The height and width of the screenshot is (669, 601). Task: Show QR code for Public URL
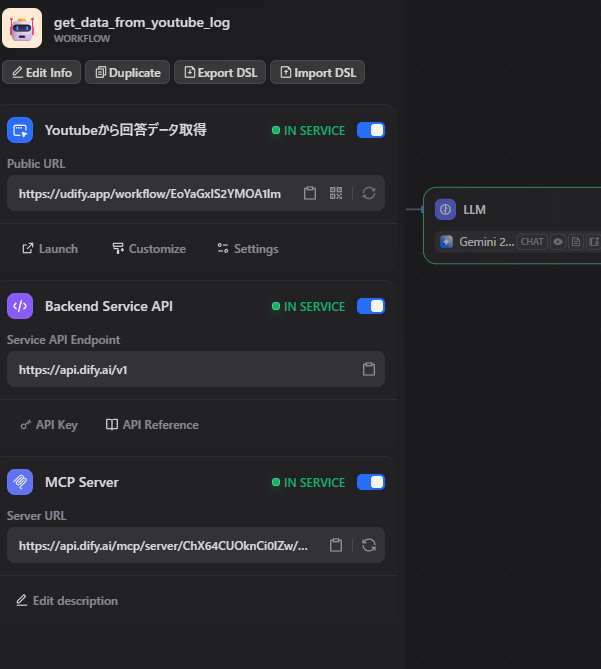point(336,193)
